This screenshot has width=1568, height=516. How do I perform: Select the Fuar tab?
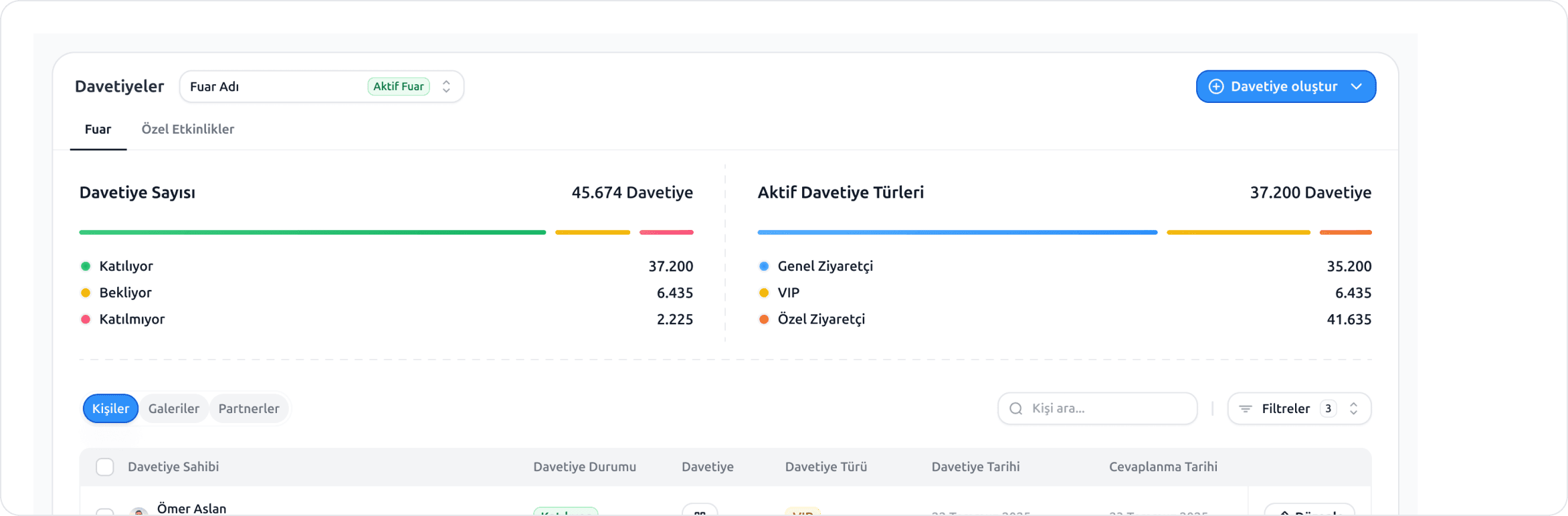point(98,129)
